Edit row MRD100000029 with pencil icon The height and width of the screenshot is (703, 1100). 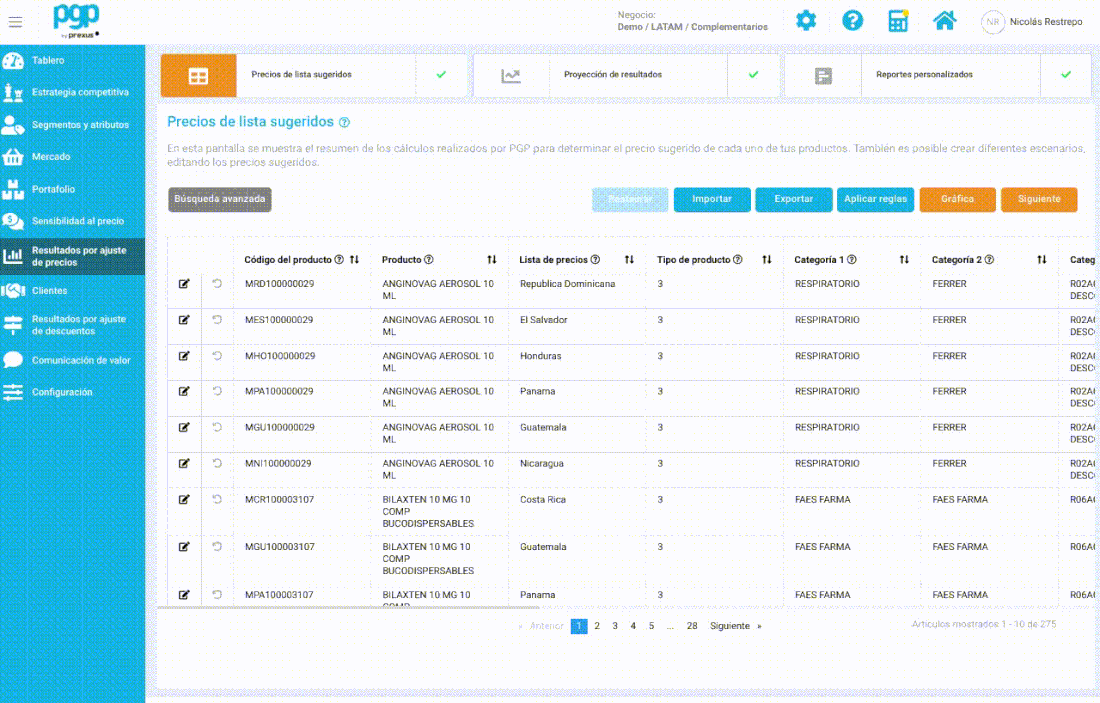pyautogui.click(x=184, y=284)
